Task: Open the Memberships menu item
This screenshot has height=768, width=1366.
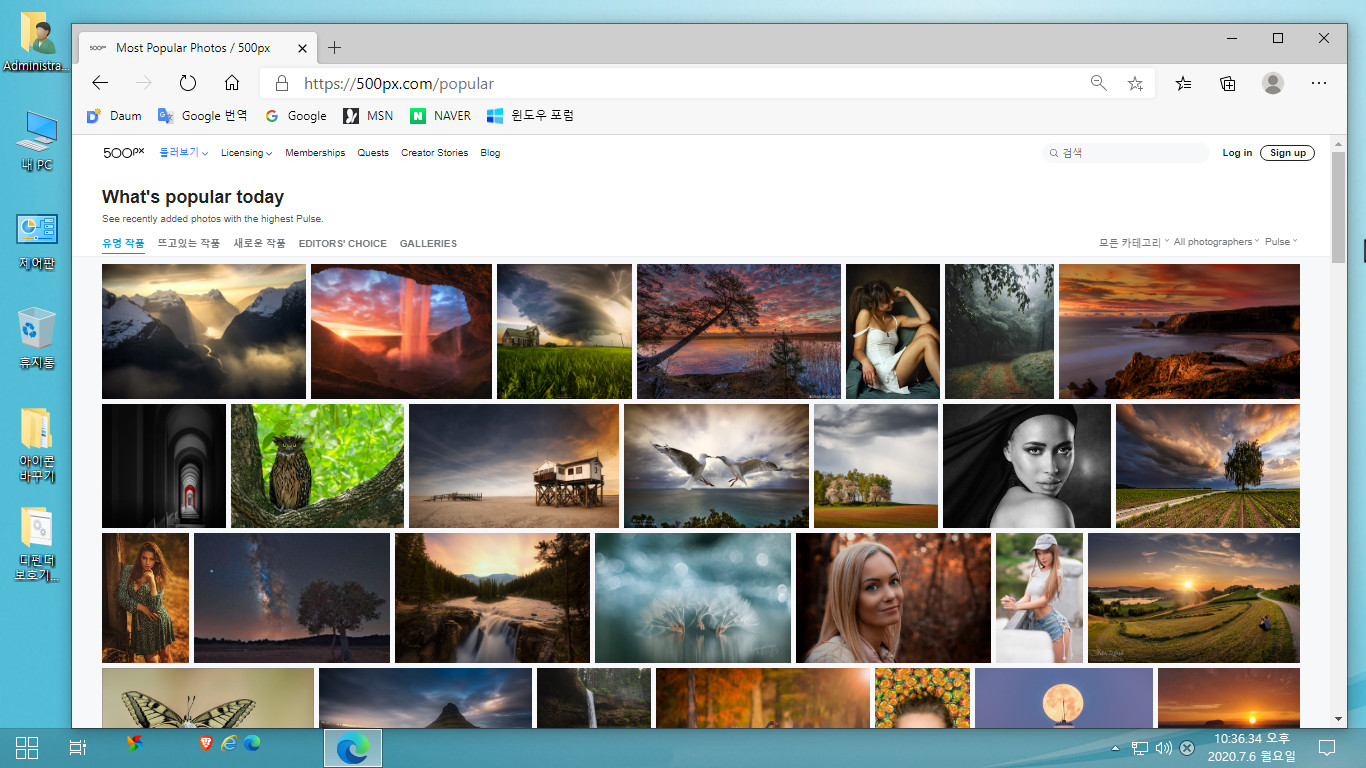Action: click(315, 153)
